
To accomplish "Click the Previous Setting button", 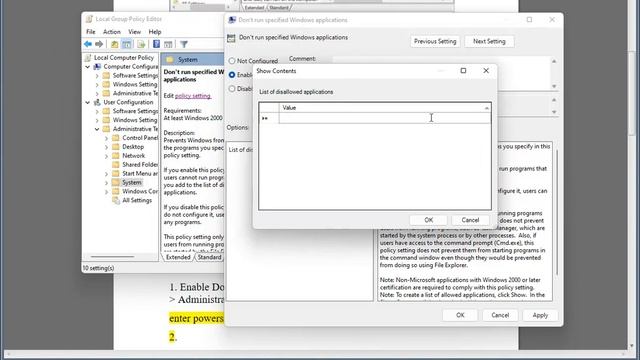I will point(435,41).
